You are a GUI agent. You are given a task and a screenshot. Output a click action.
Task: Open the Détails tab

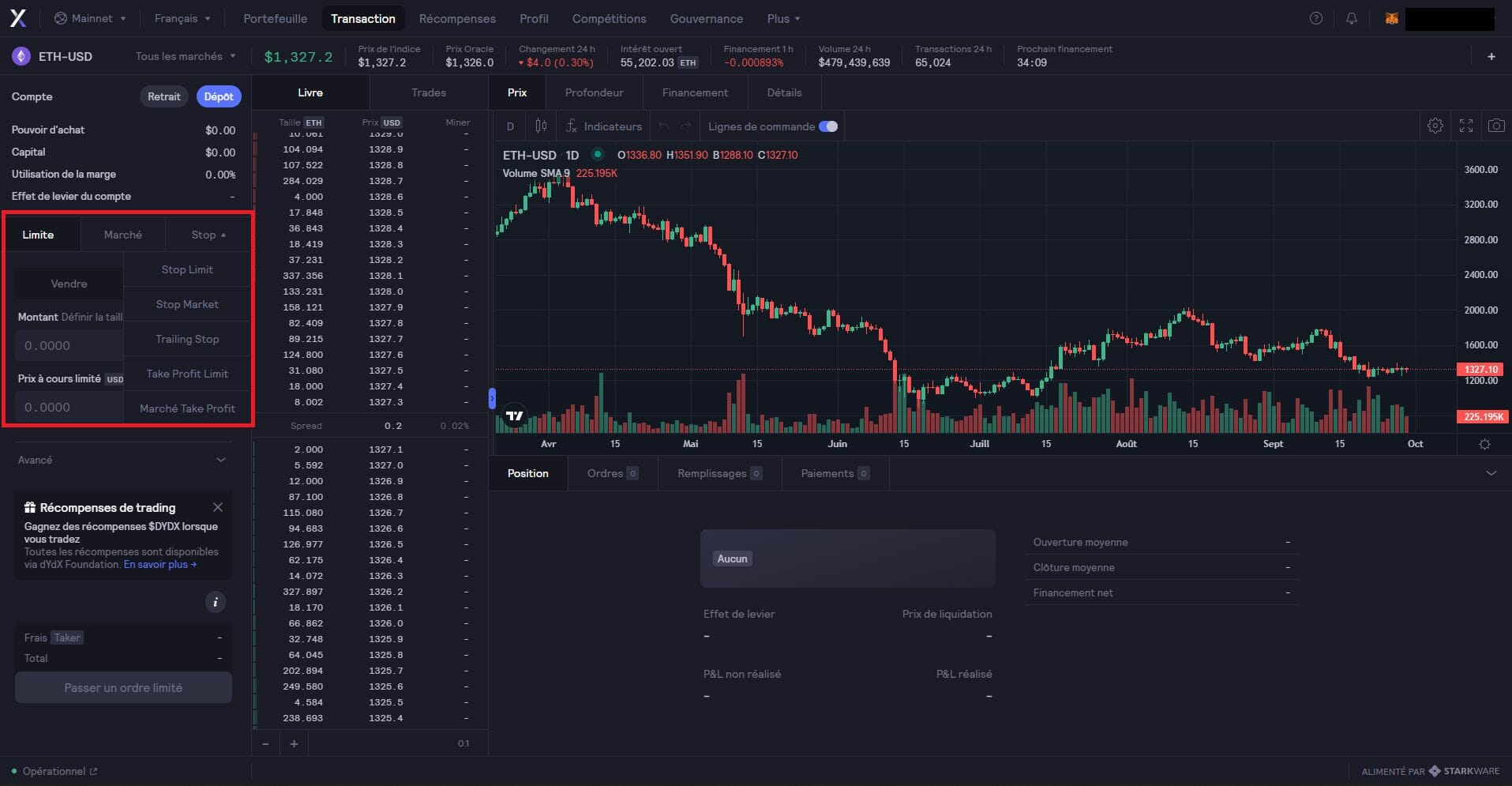point(784,92)
